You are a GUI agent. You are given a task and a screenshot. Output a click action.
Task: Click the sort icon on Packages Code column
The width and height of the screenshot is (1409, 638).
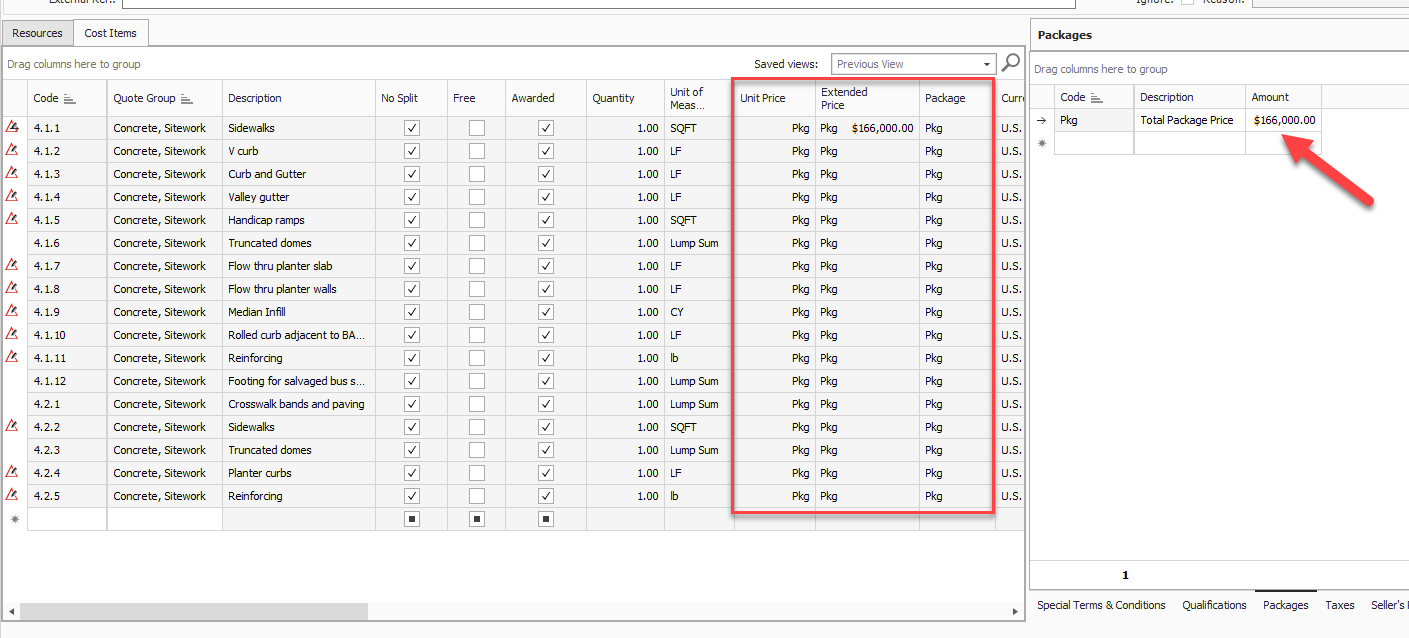coord(1096,97)
